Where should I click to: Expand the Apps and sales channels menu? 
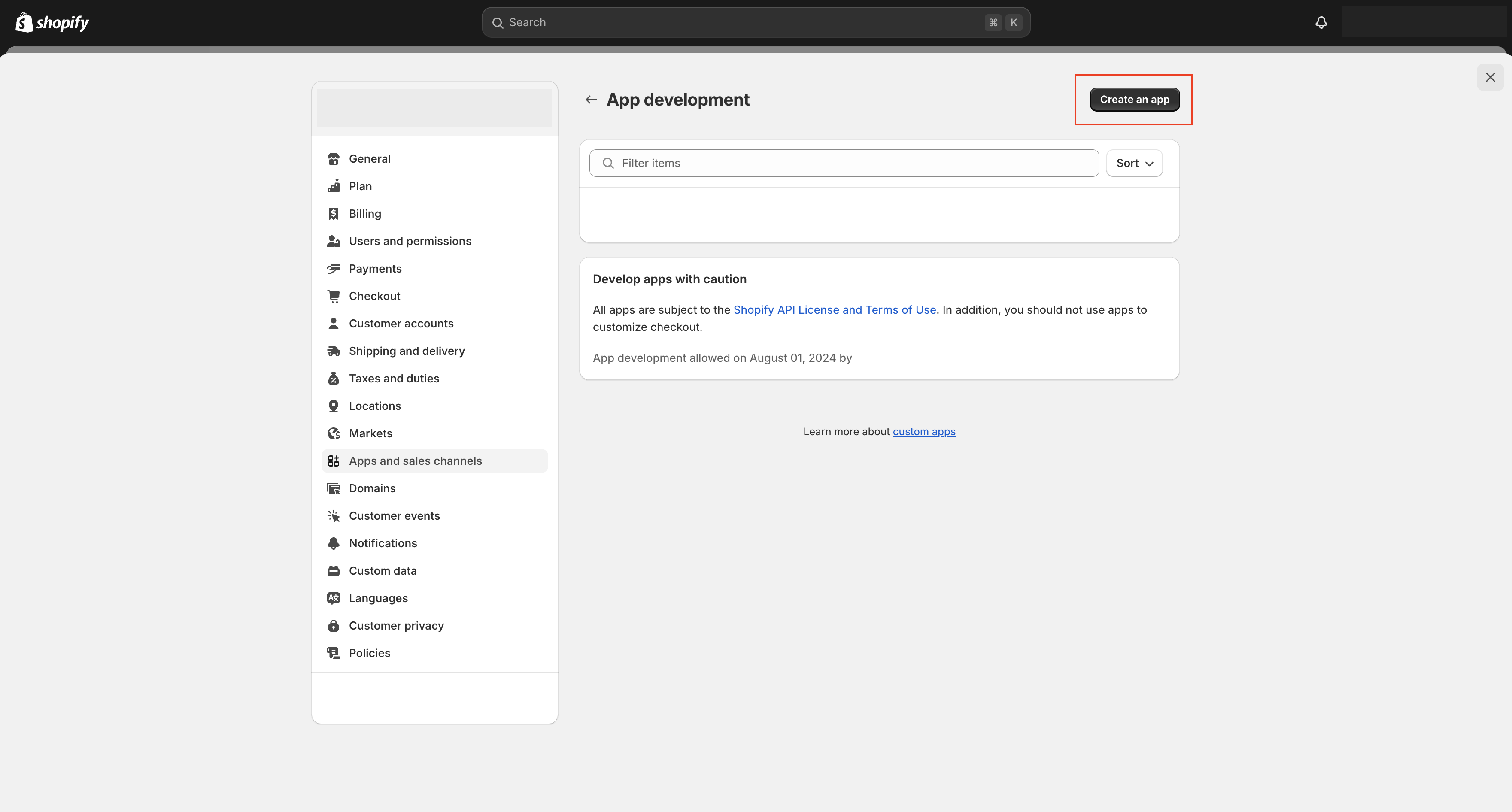pyautogui.click(x=415, y=460)
